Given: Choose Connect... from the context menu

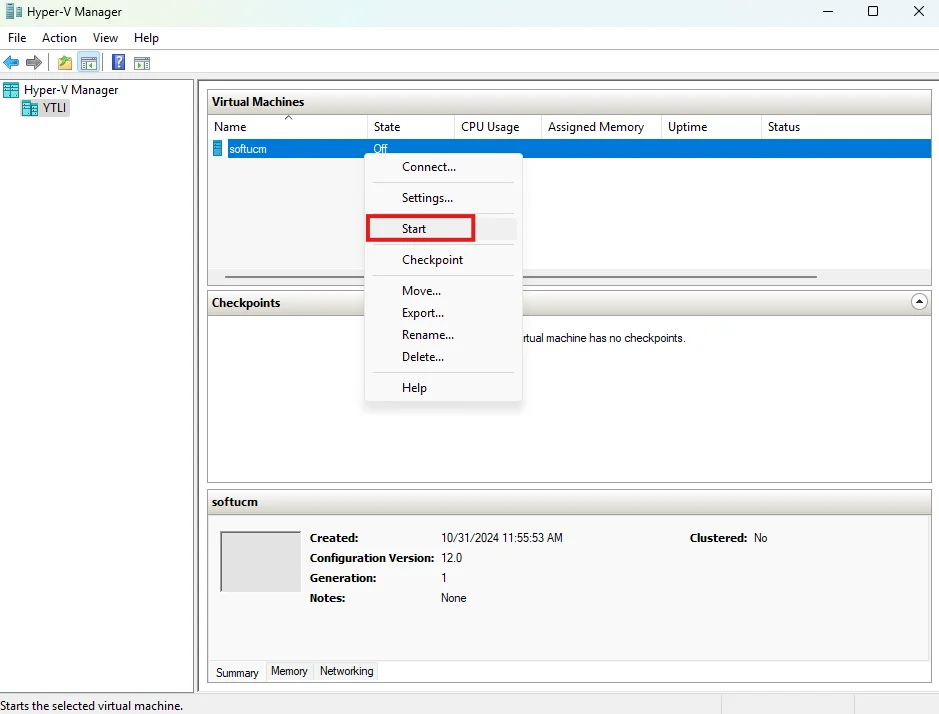Looking at the screenshot, I should 443,167.
